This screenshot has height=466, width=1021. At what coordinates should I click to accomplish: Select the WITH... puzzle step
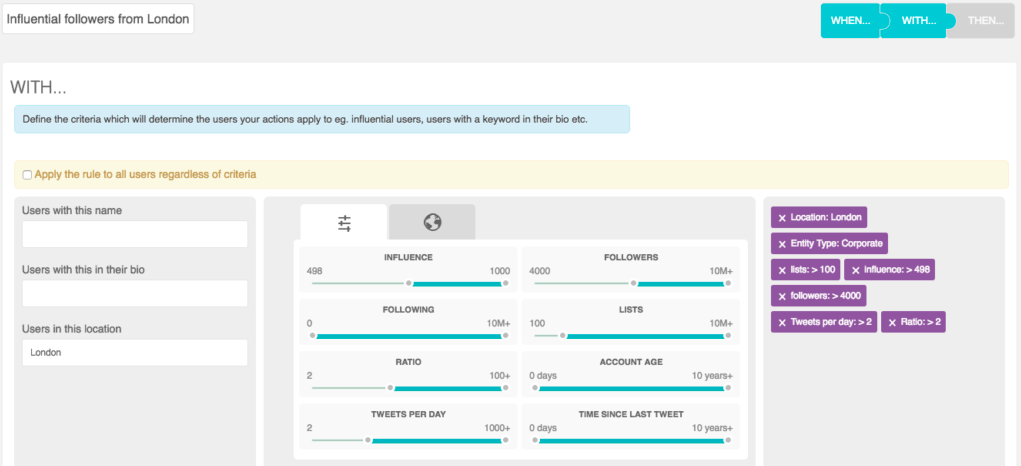click(918, 20)
